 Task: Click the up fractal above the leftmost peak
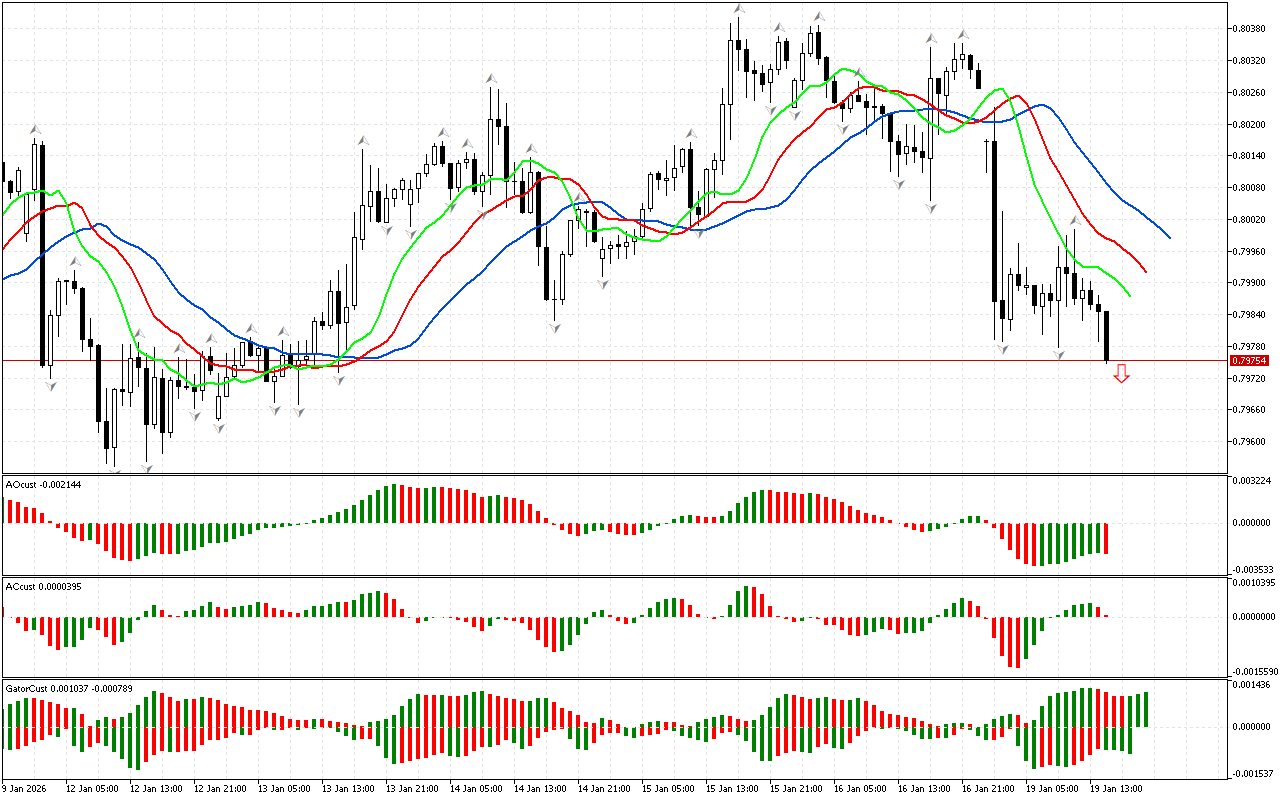(x=35, y=129)
